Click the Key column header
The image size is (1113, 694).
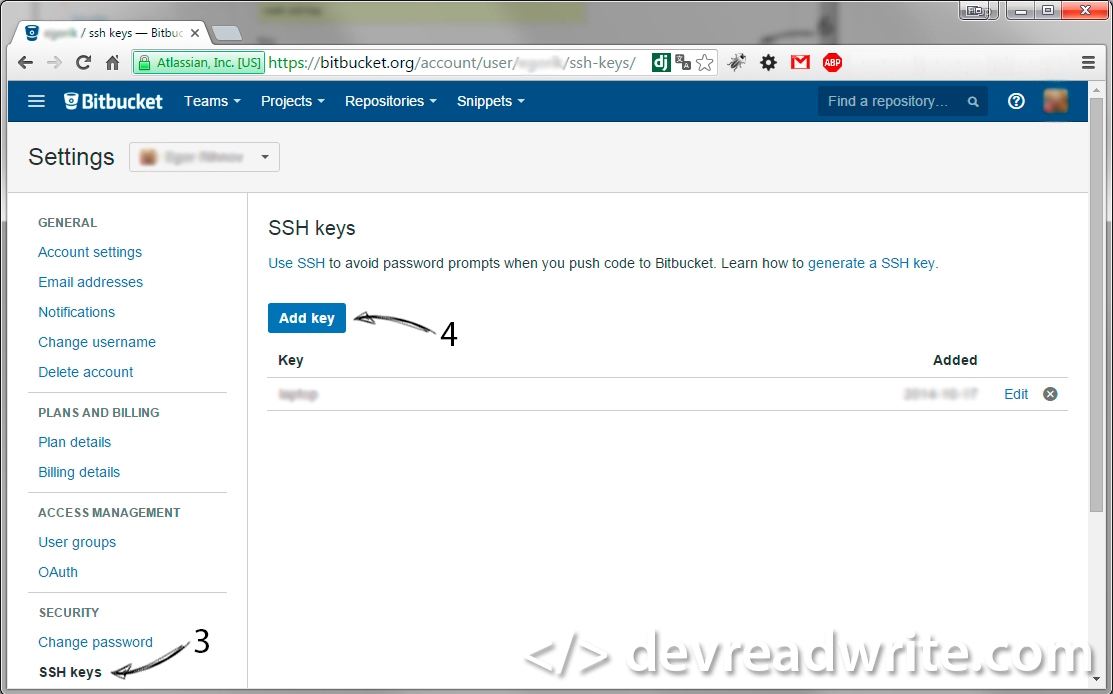tap(291, 360)
